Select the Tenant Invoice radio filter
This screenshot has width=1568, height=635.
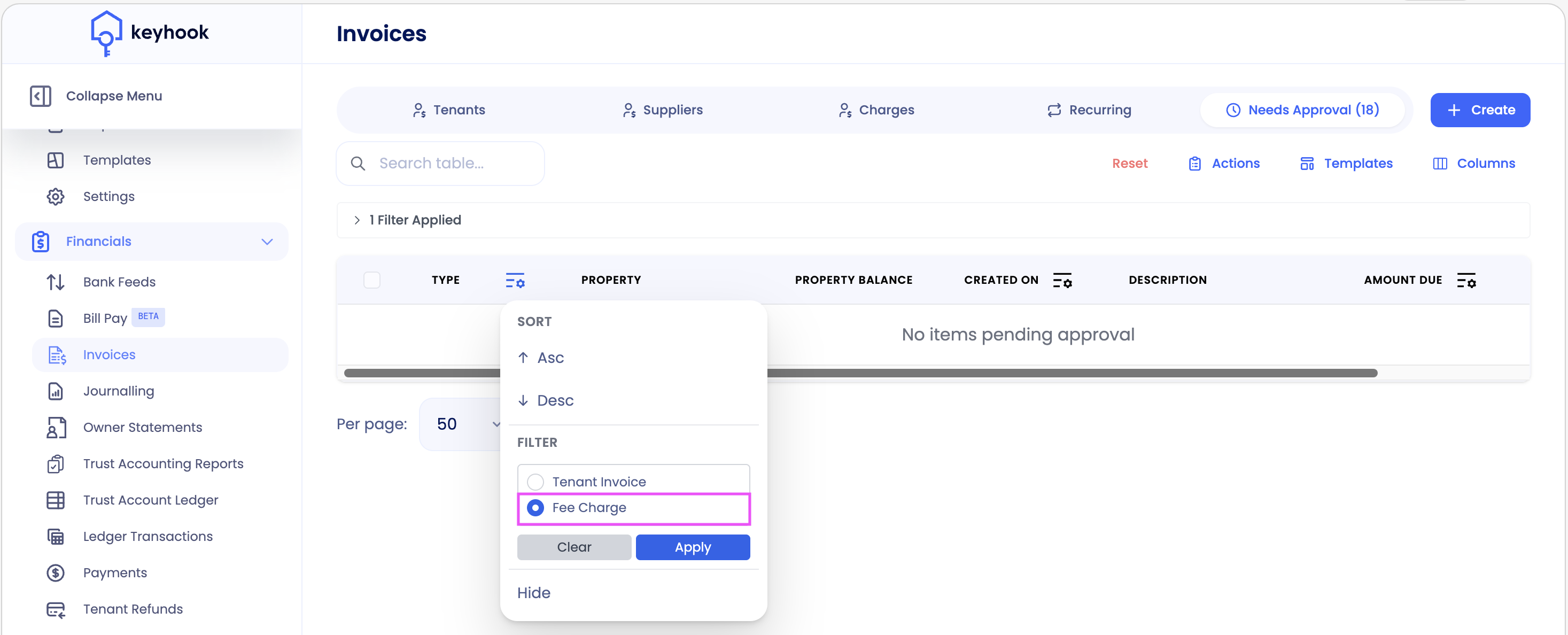535,482
